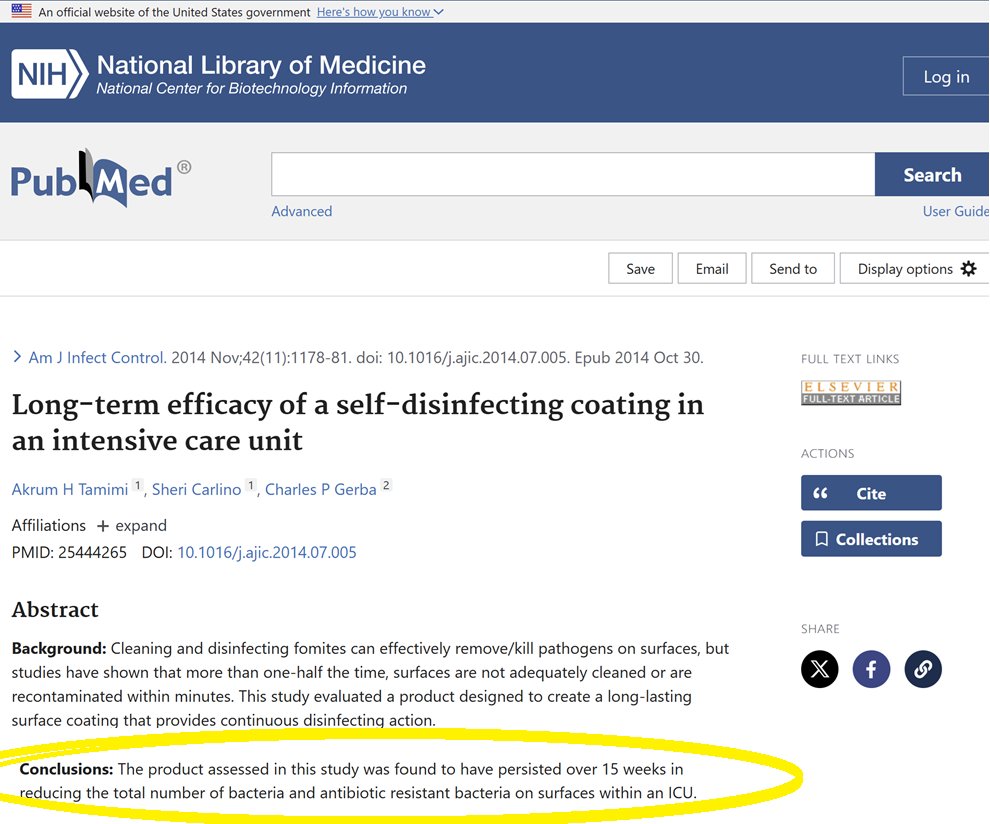This screenshot has width=990, height=824.
Task: Open the Send to dropdown
Action: coord(793,269)
